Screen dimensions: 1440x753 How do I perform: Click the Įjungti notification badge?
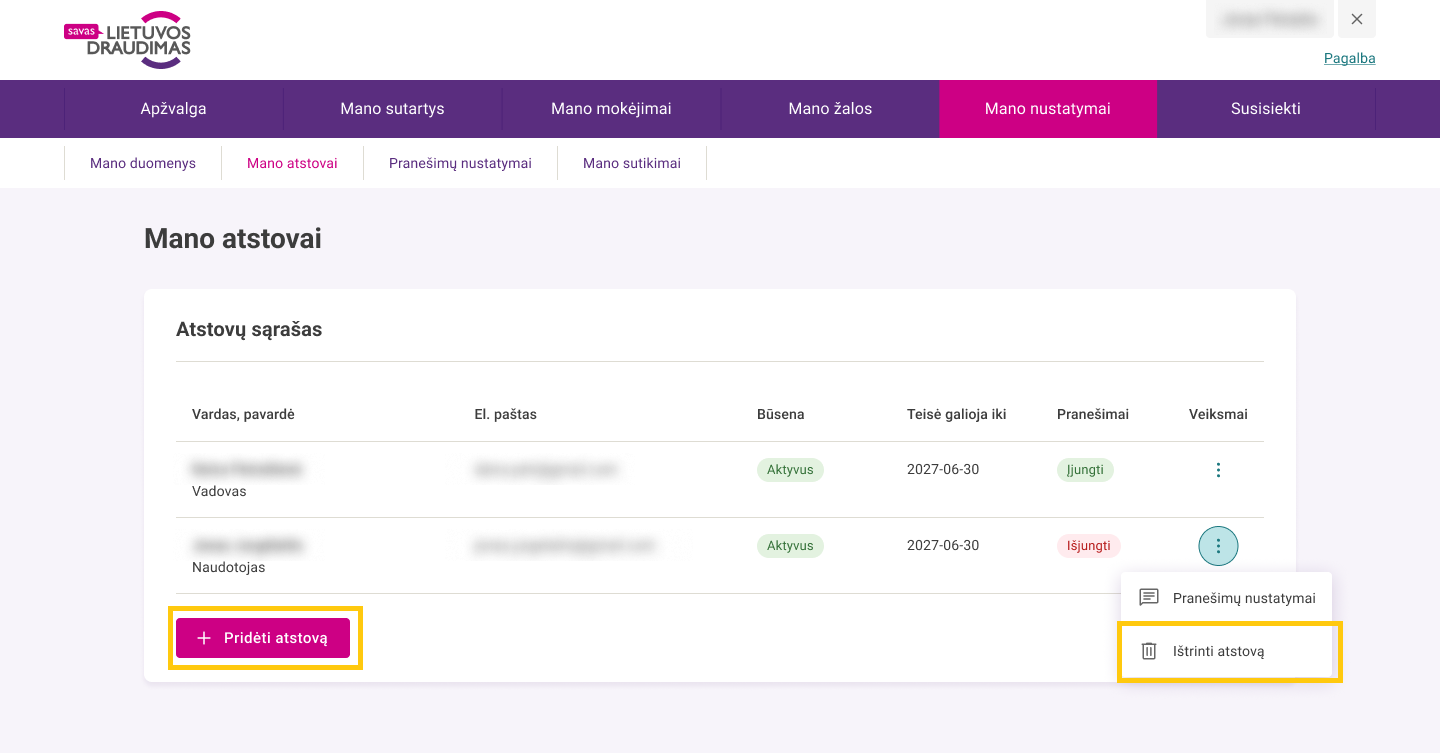(x=1085, y=470)
